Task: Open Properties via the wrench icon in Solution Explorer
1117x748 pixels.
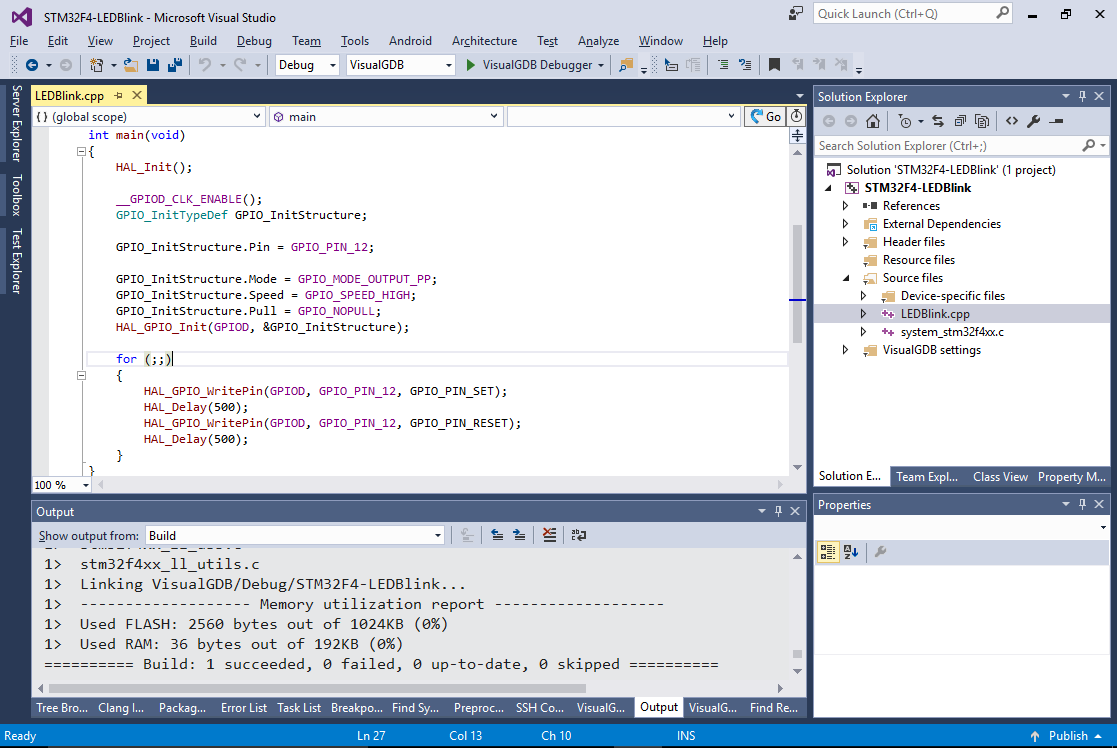Action: point(1034,121)
